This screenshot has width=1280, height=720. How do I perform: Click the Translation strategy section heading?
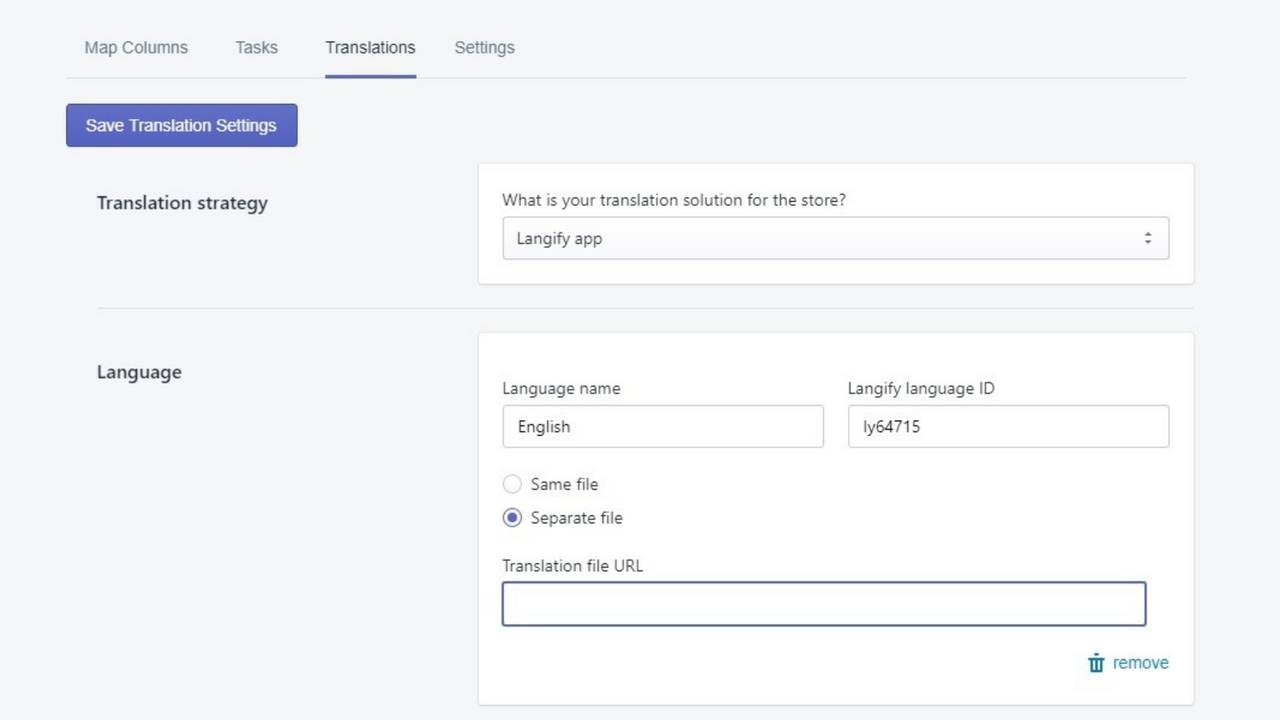pyautogui.click(x=182, y=203)
